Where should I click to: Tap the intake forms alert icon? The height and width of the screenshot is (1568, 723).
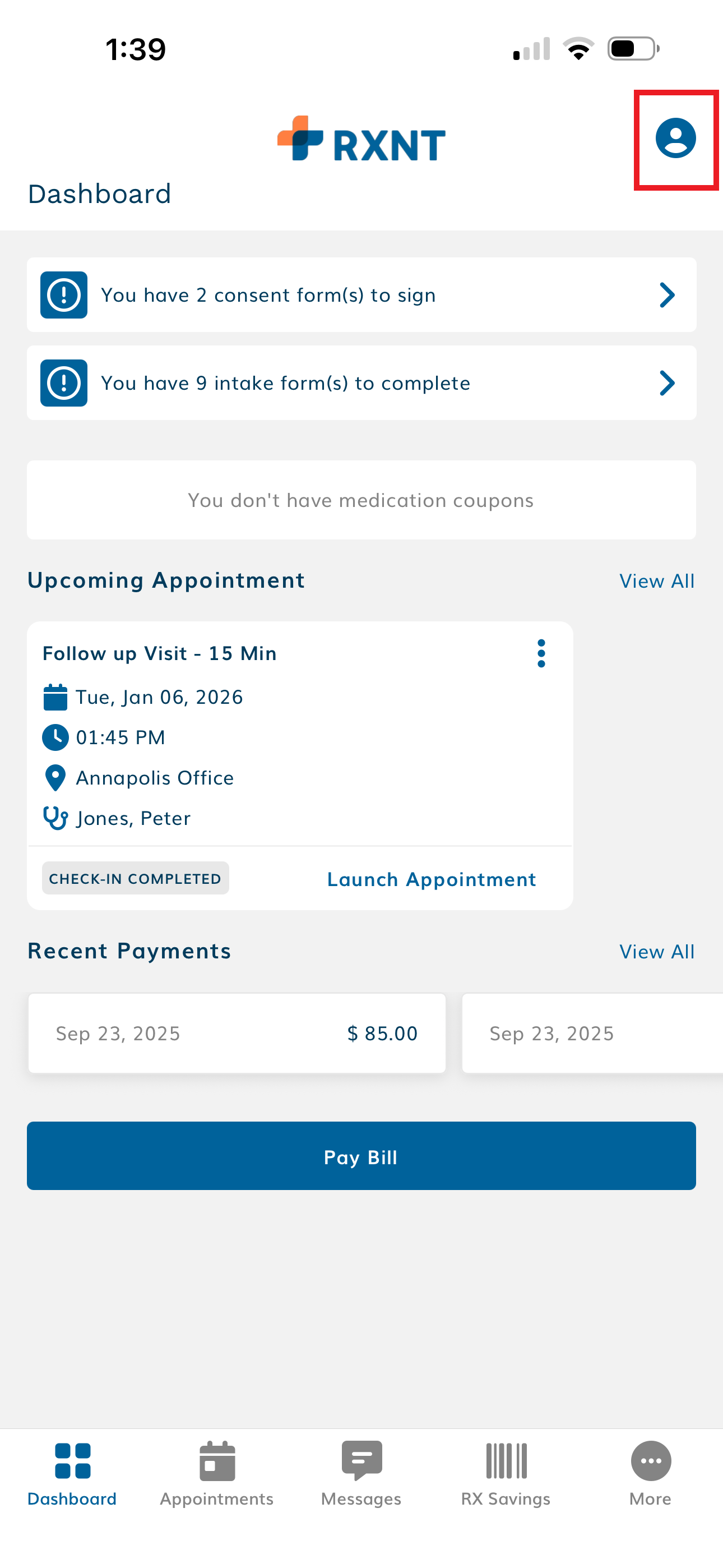pos(64,384)
